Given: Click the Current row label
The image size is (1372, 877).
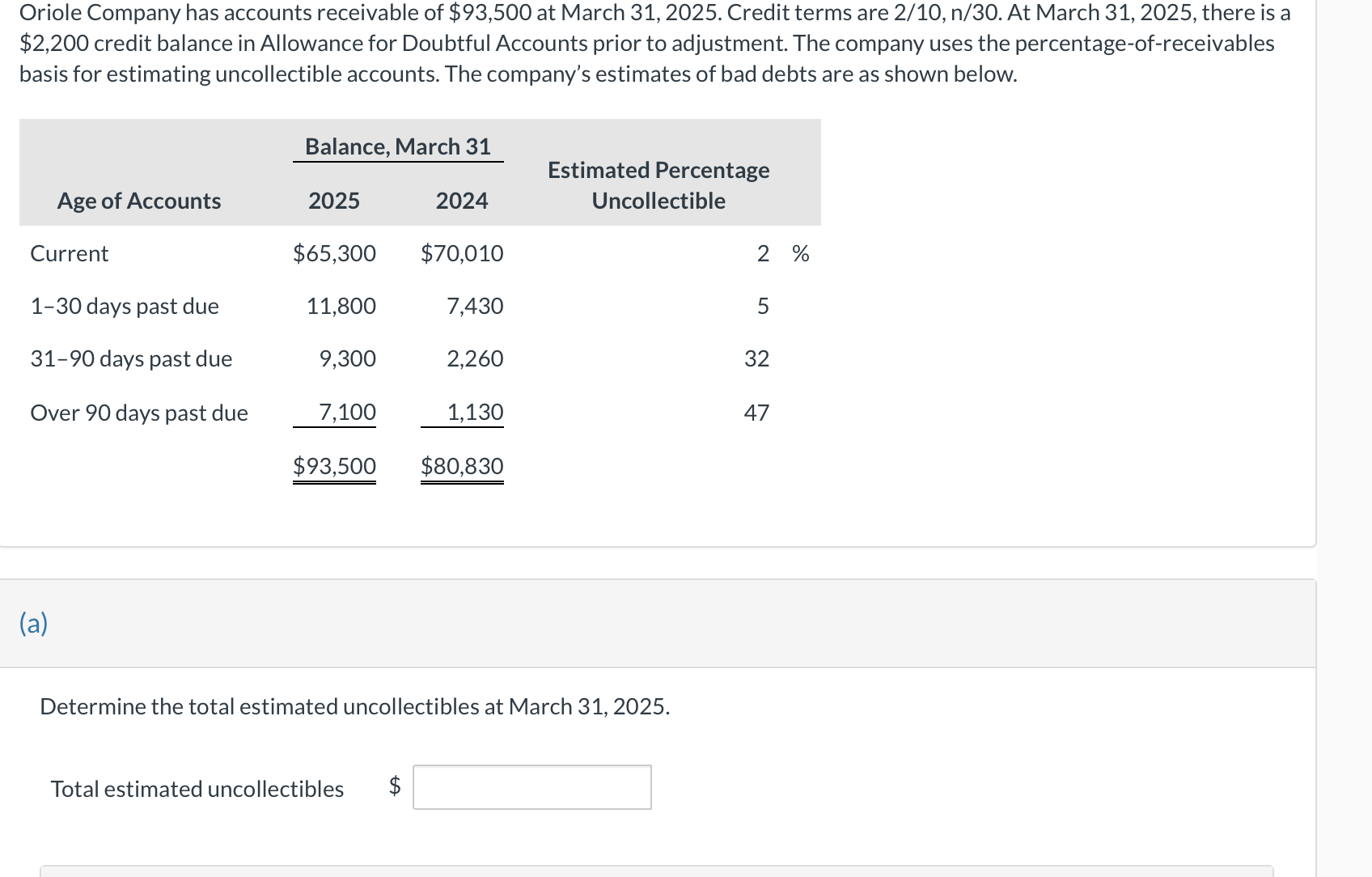Looking at the screenshot, I should click(x=69, y=252).
